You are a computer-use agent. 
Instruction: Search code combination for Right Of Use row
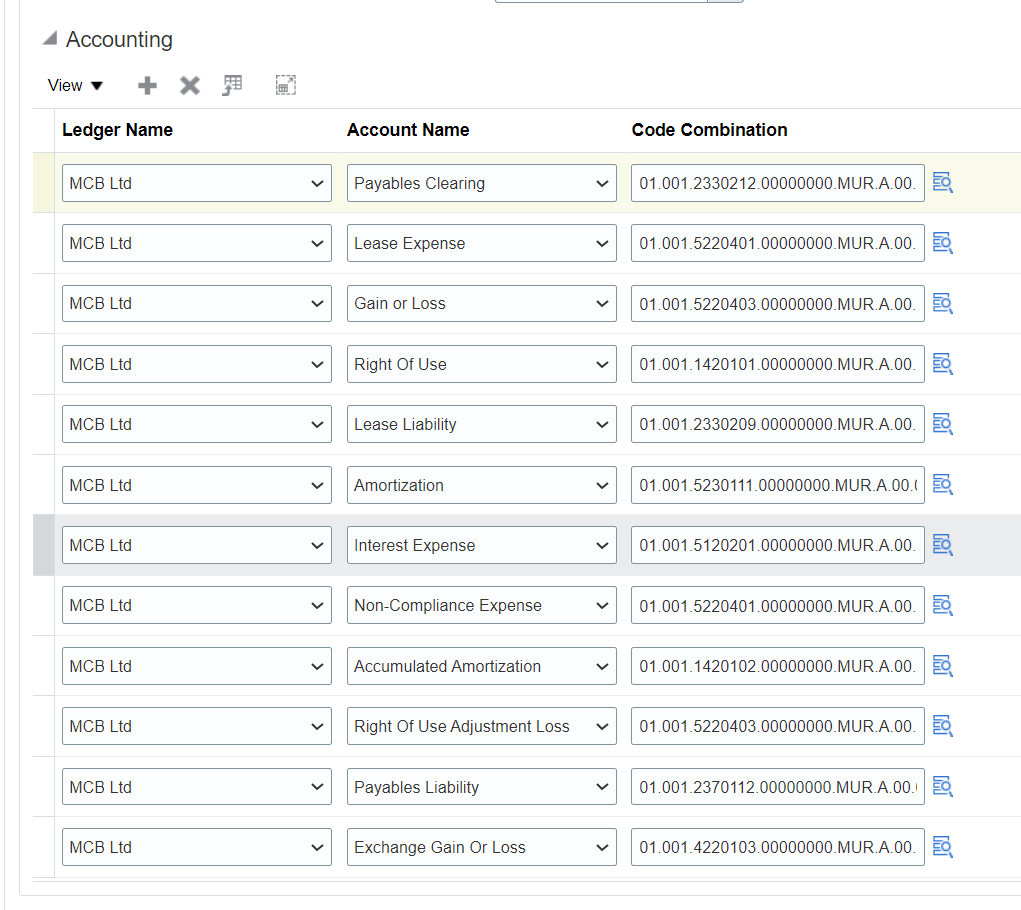click(942, 364)
